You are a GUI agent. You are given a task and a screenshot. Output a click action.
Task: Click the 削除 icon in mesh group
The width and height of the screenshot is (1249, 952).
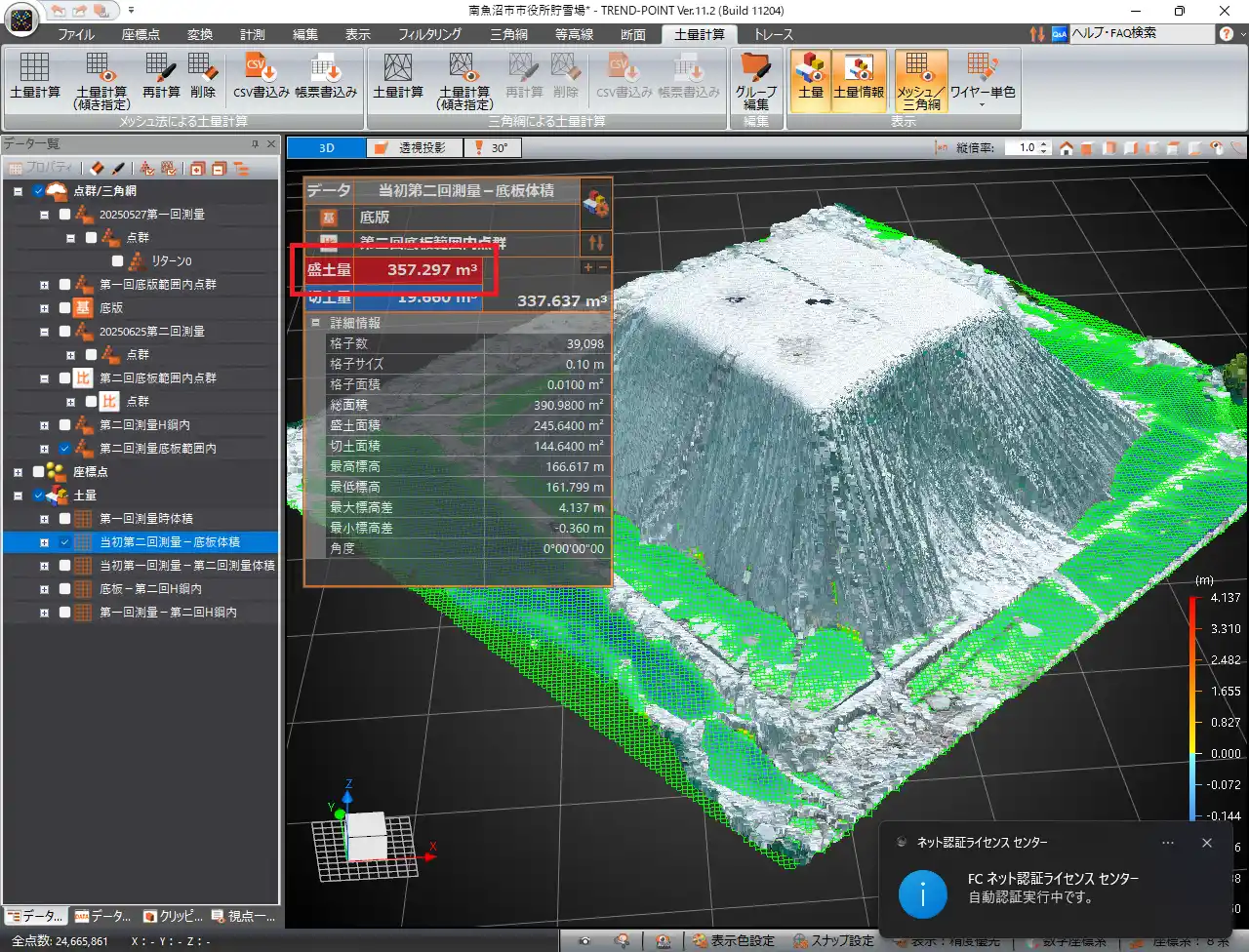tap(203, 76)
